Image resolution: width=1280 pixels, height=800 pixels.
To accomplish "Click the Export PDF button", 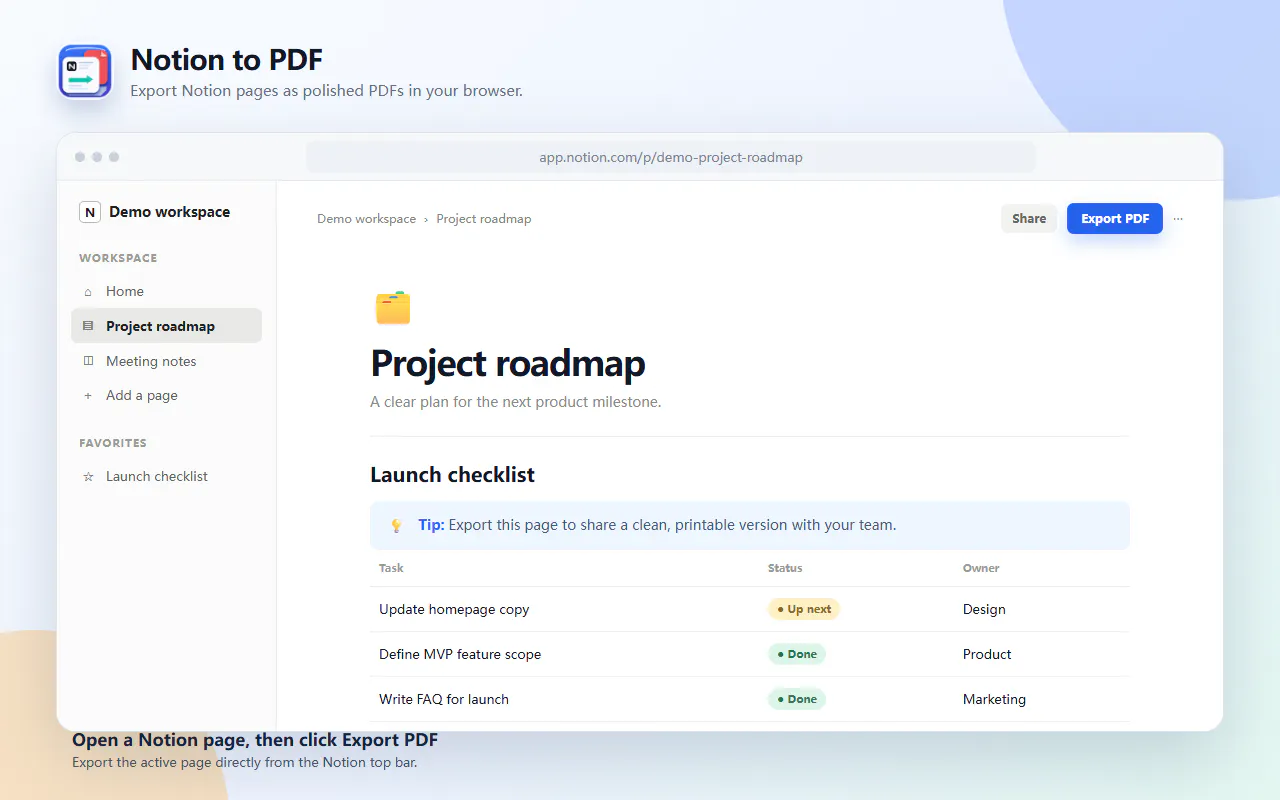I will [1114, 219].
